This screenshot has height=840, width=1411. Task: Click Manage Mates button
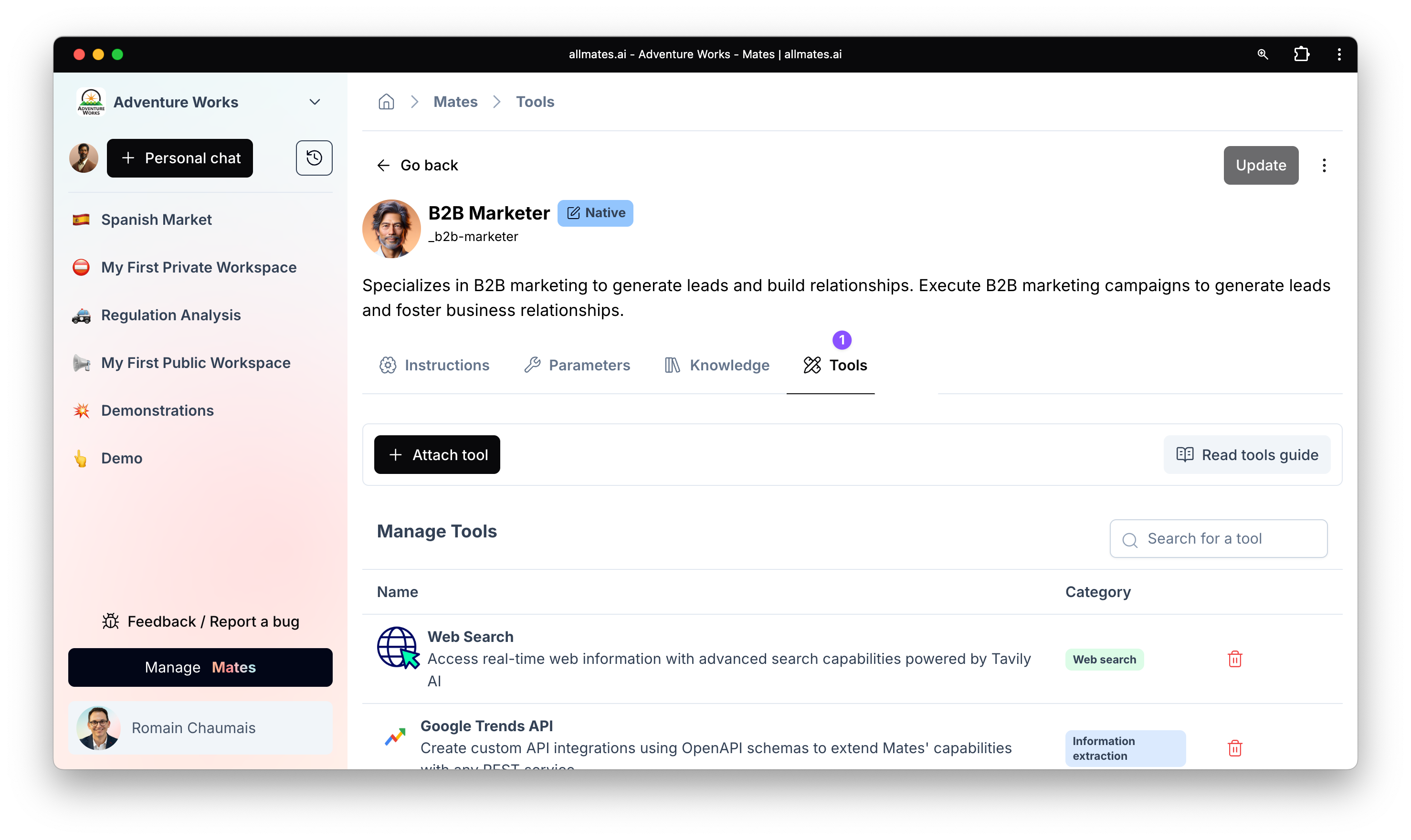200,667
